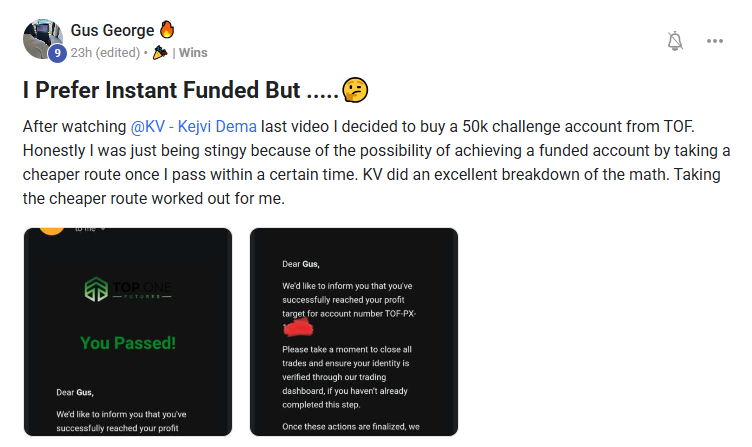
Task: Click the level 9 badge on avatar
Action: (57, 53)
